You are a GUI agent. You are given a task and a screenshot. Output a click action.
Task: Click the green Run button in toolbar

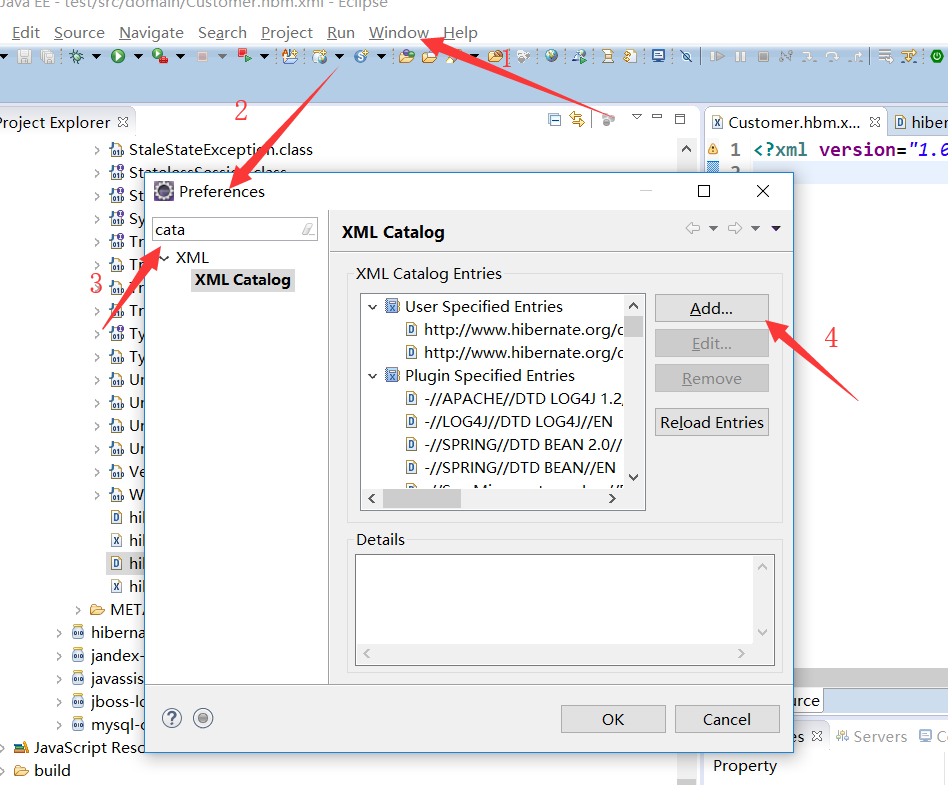[118, 56]
